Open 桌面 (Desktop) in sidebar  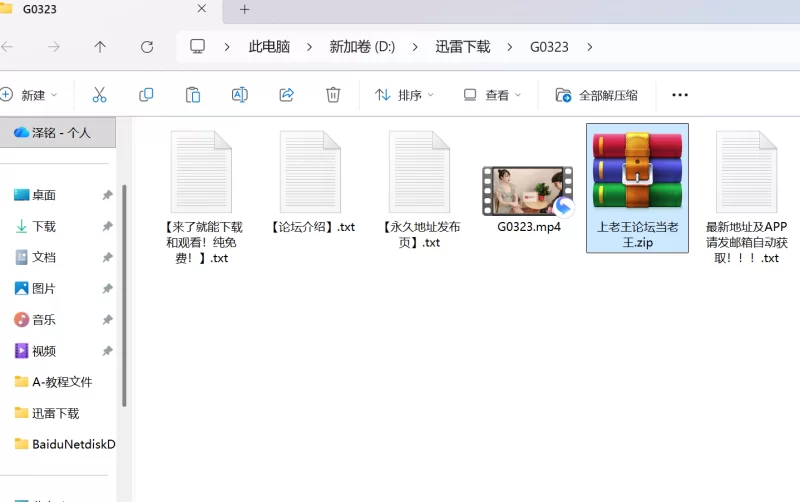[44, 195]
